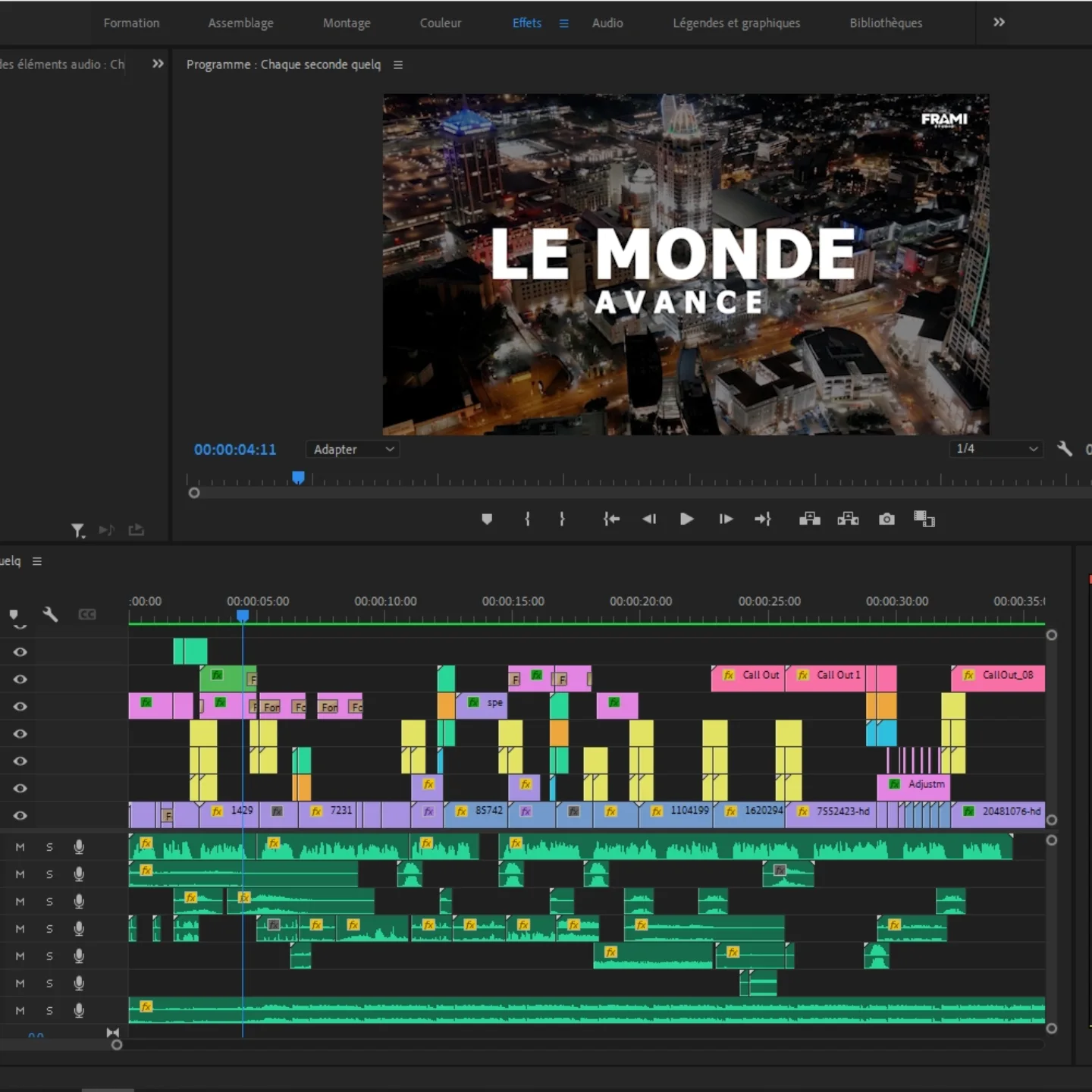Click the timeline playhead marker
The height and width of the screenshot is (1092, 1092).
coord(243,616)
